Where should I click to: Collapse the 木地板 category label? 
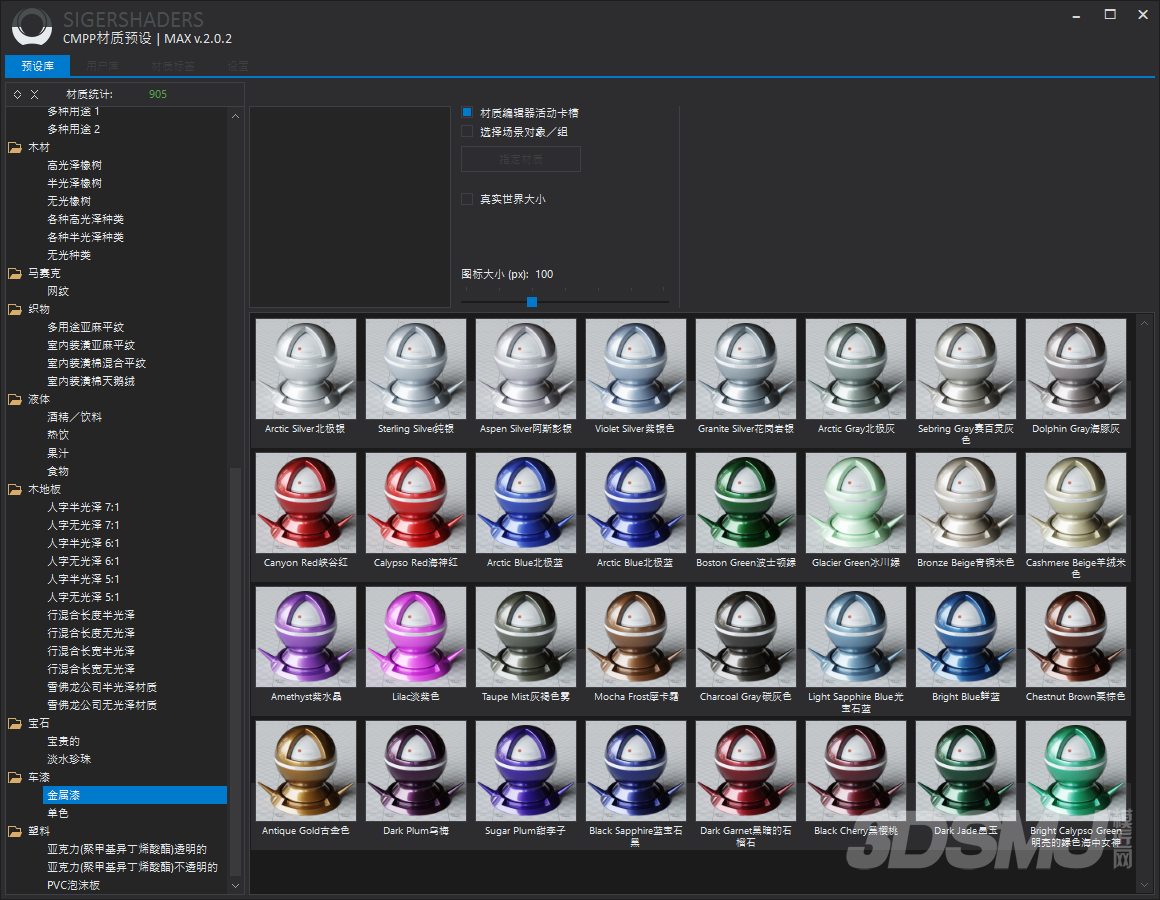[x=44, y=489]
